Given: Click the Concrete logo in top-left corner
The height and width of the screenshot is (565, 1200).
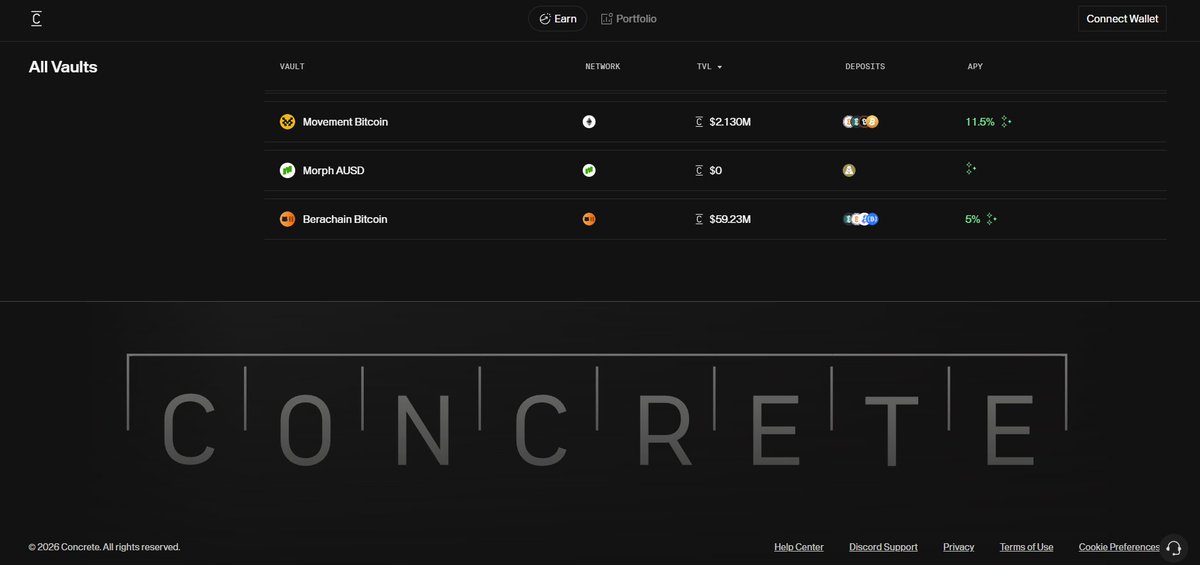Looking at the screenshot, I should 37,19.
